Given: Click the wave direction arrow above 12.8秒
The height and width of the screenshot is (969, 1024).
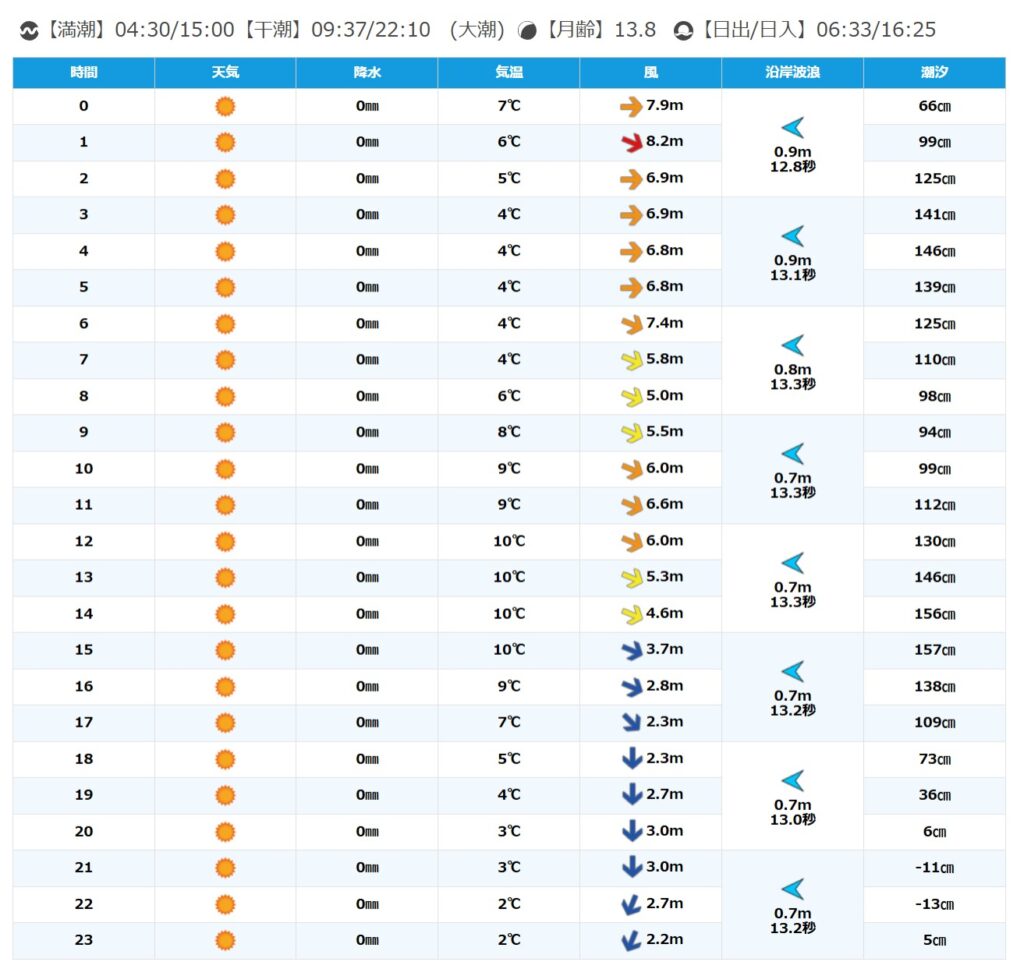Looking at the screenshot, I should tap(792, 127).
